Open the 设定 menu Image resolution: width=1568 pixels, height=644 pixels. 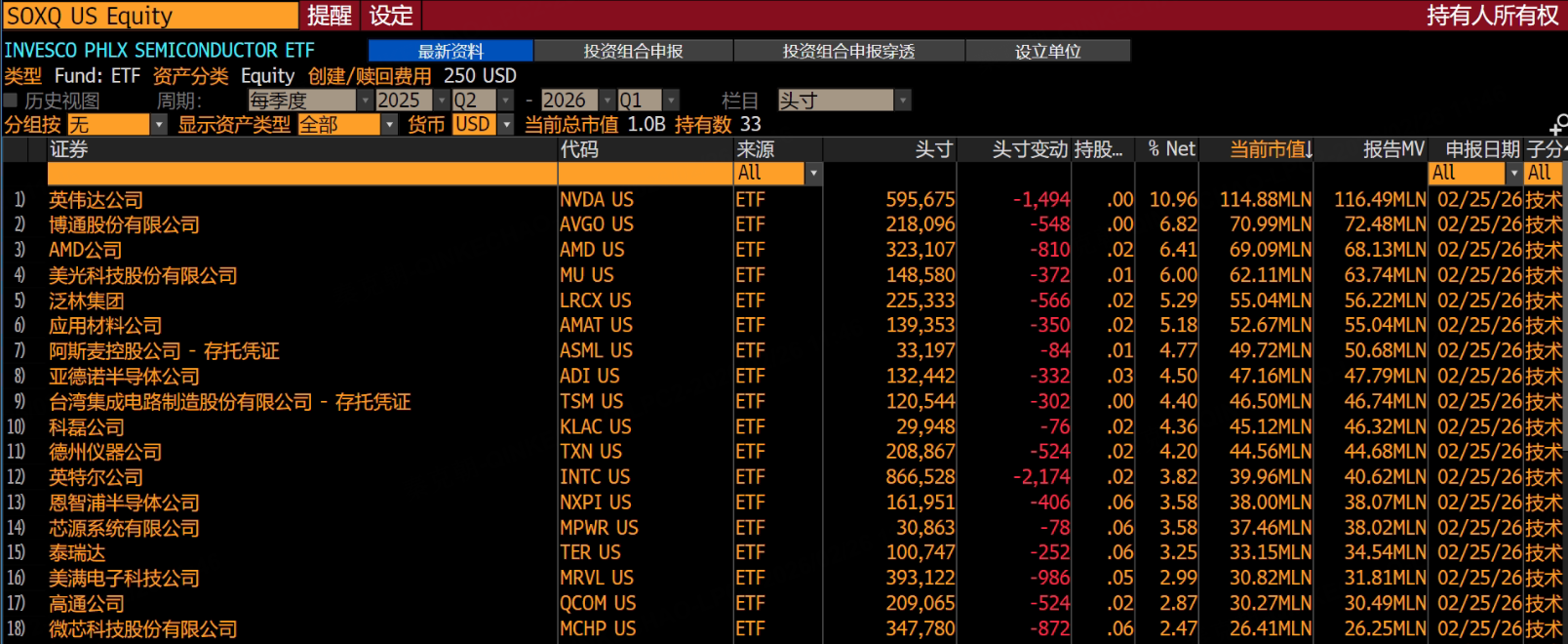click(391, 16)
